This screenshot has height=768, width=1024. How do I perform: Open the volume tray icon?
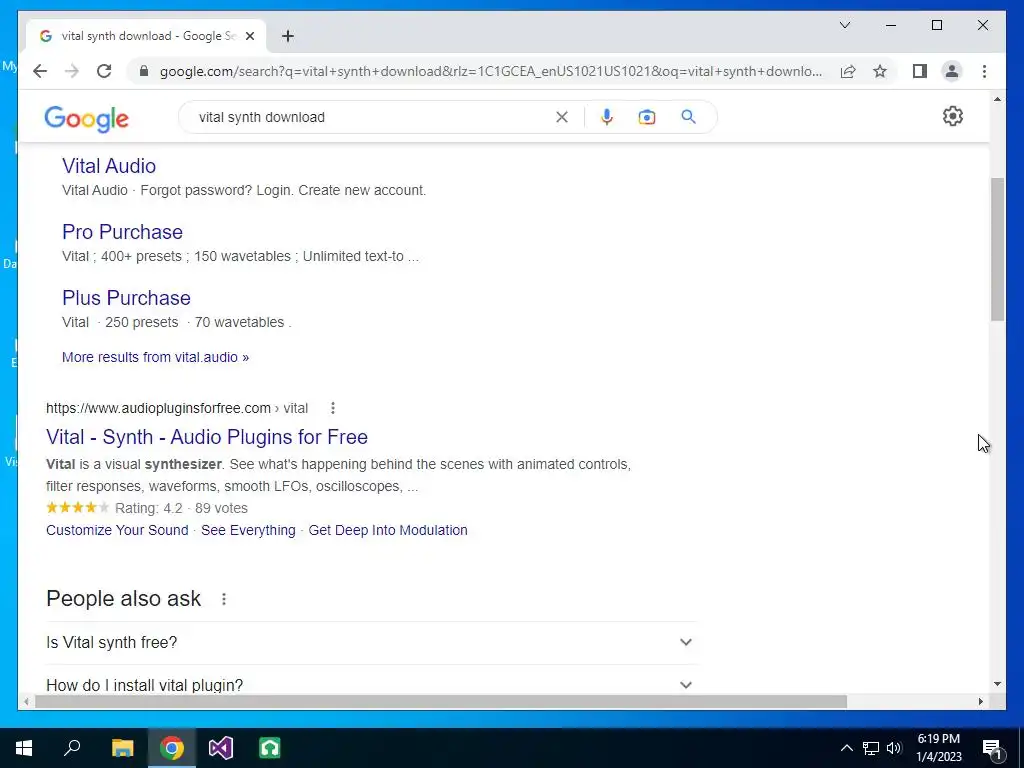[x=894, y=748]
